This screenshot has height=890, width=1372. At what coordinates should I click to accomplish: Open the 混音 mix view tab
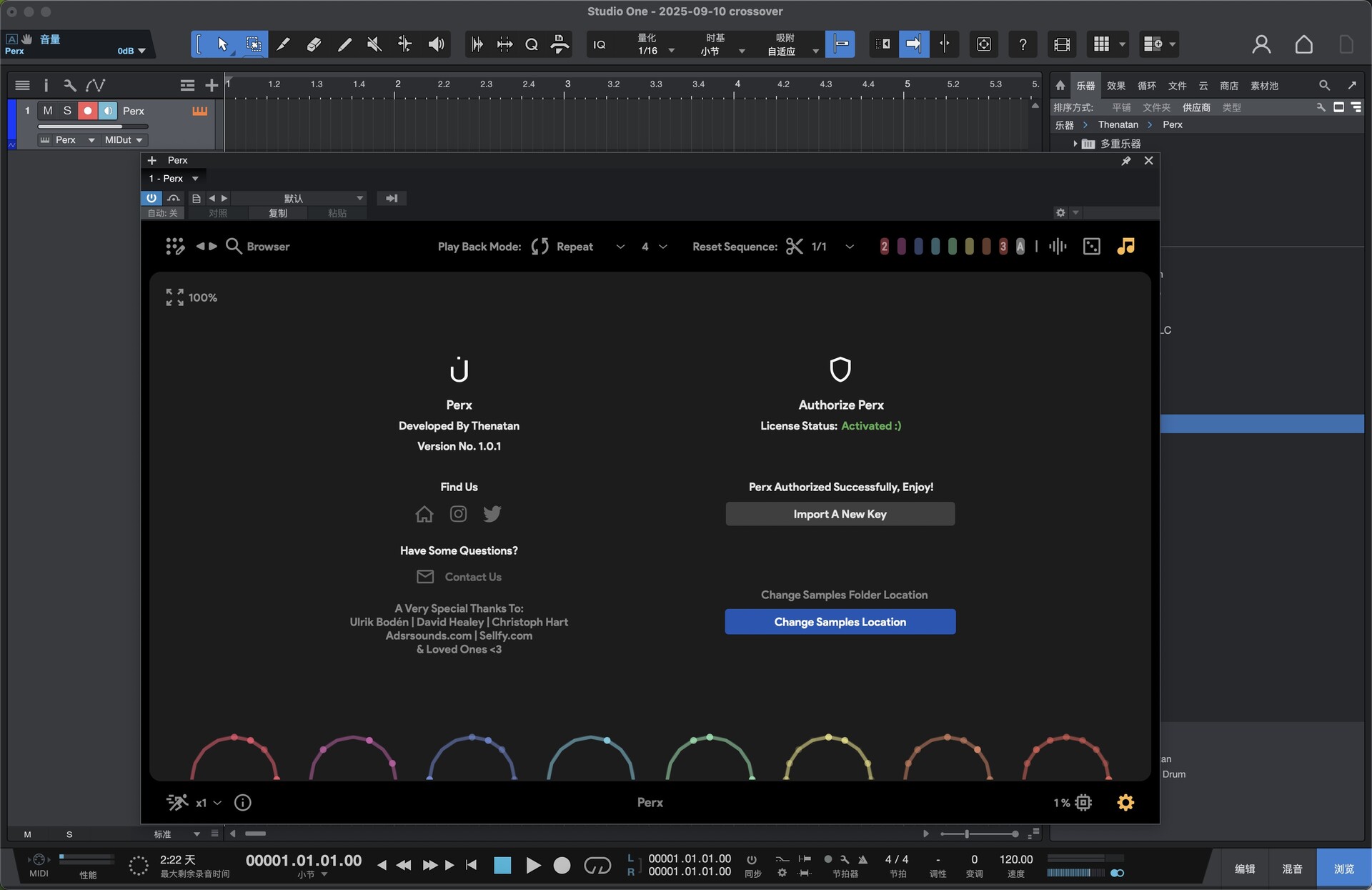(1292, 869)
